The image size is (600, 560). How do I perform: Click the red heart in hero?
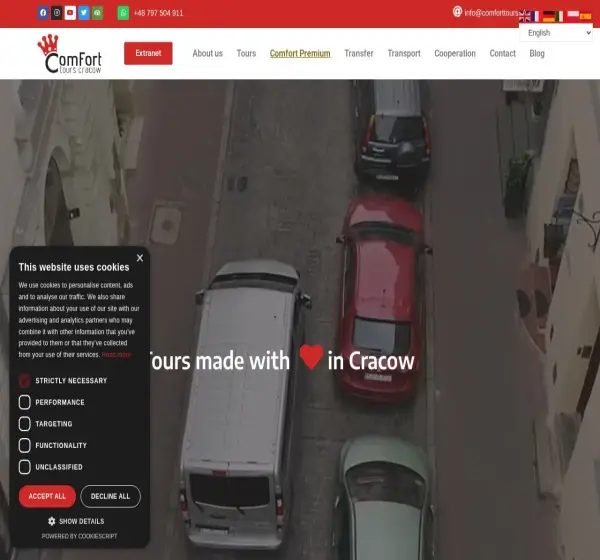click(311, 356)
